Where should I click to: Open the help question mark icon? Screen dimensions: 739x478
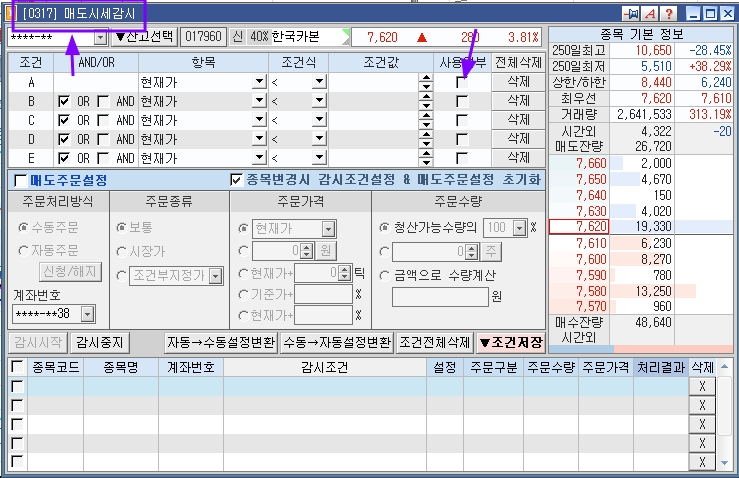(669, 13)
